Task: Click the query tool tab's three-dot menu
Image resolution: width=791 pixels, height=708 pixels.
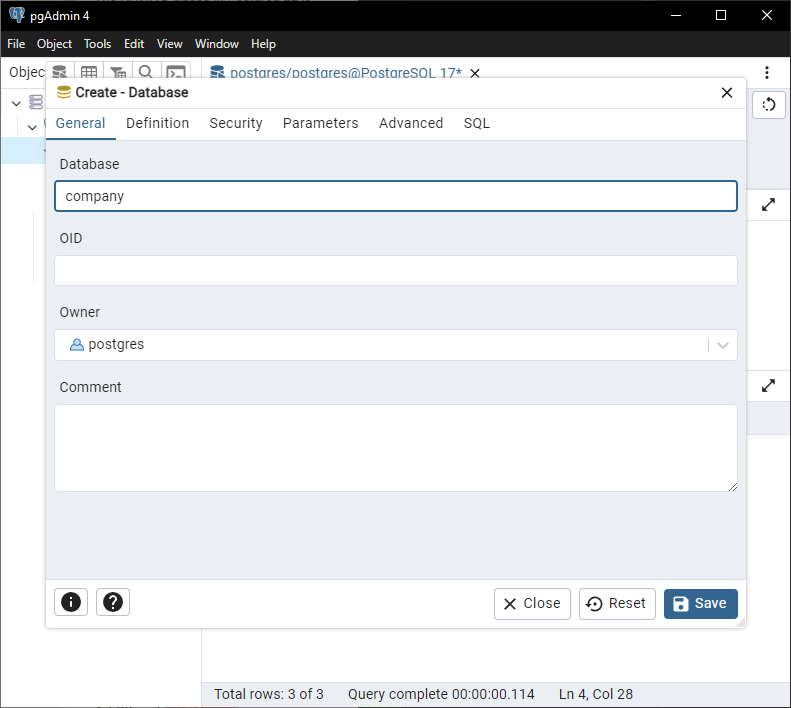Action: point(767,73)
